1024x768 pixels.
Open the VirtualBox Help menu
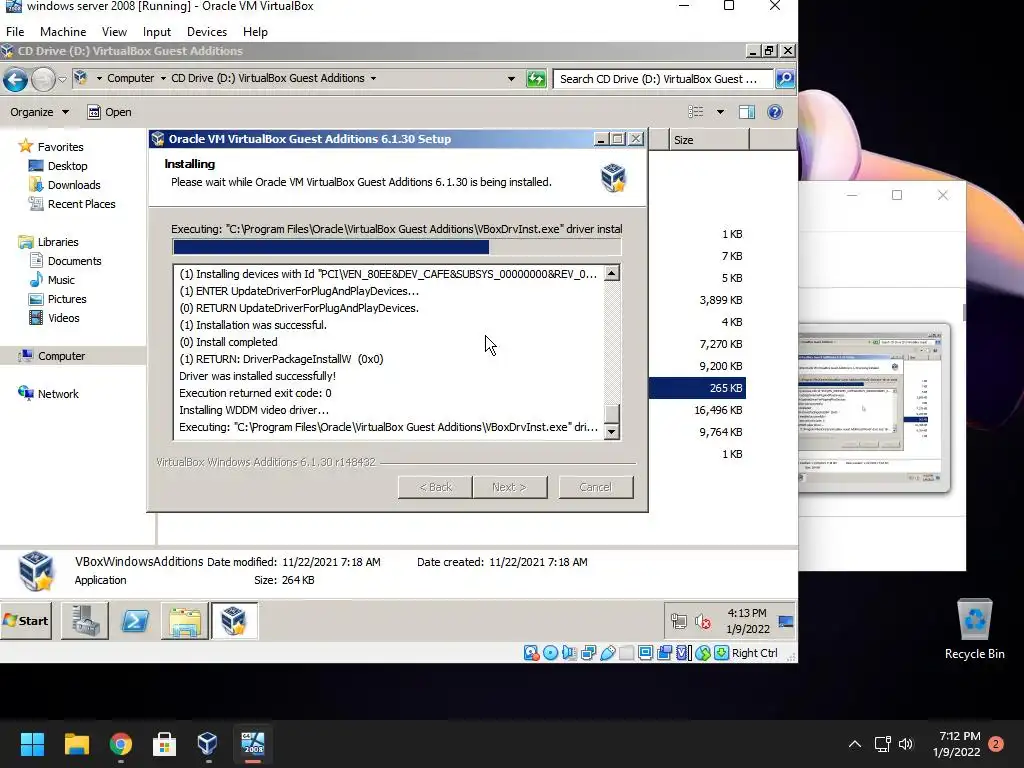(255, 31)
